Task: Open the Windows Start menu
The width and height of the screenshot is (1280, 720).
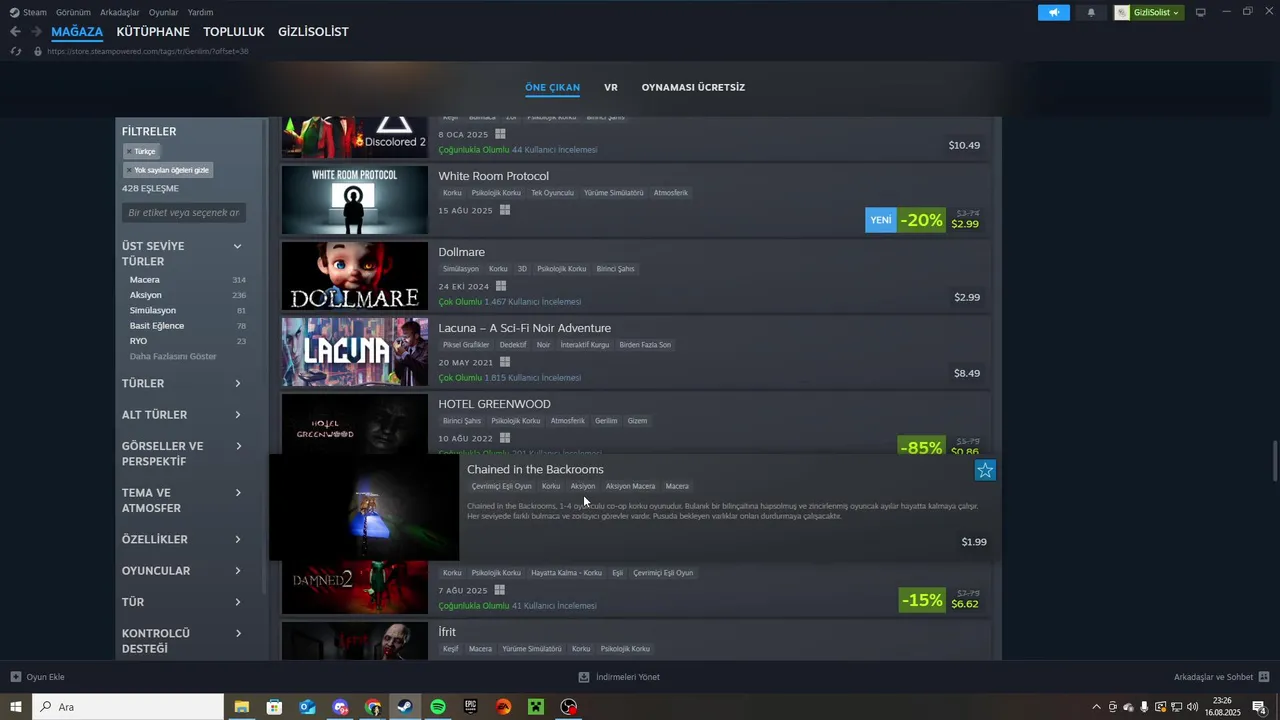Action: pyautogui.click(x=16, y=707)
